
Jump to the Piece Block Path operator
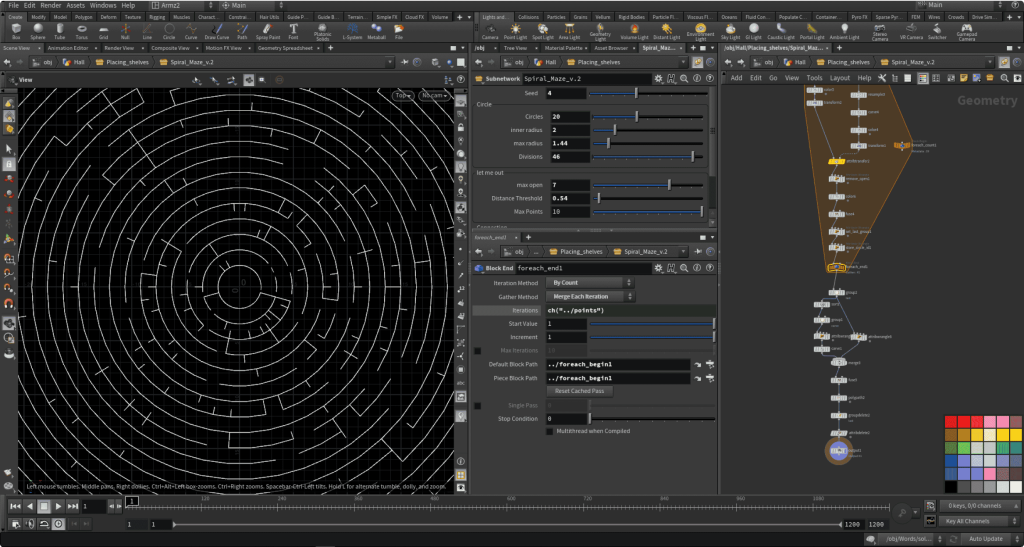tap(697, 378)
